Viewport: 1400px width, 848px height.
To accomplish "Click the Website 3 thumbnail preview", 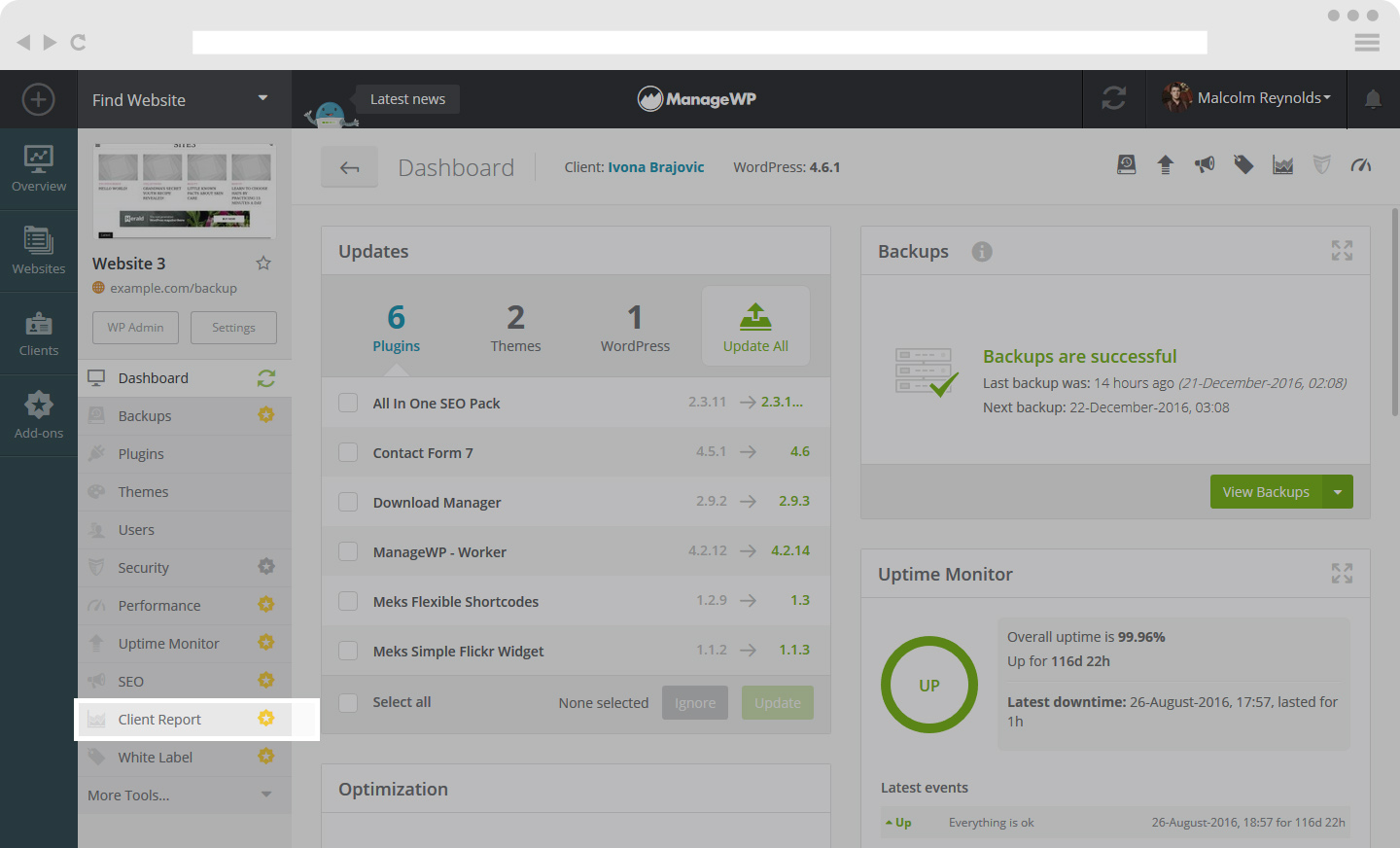I will click(185, 191).
